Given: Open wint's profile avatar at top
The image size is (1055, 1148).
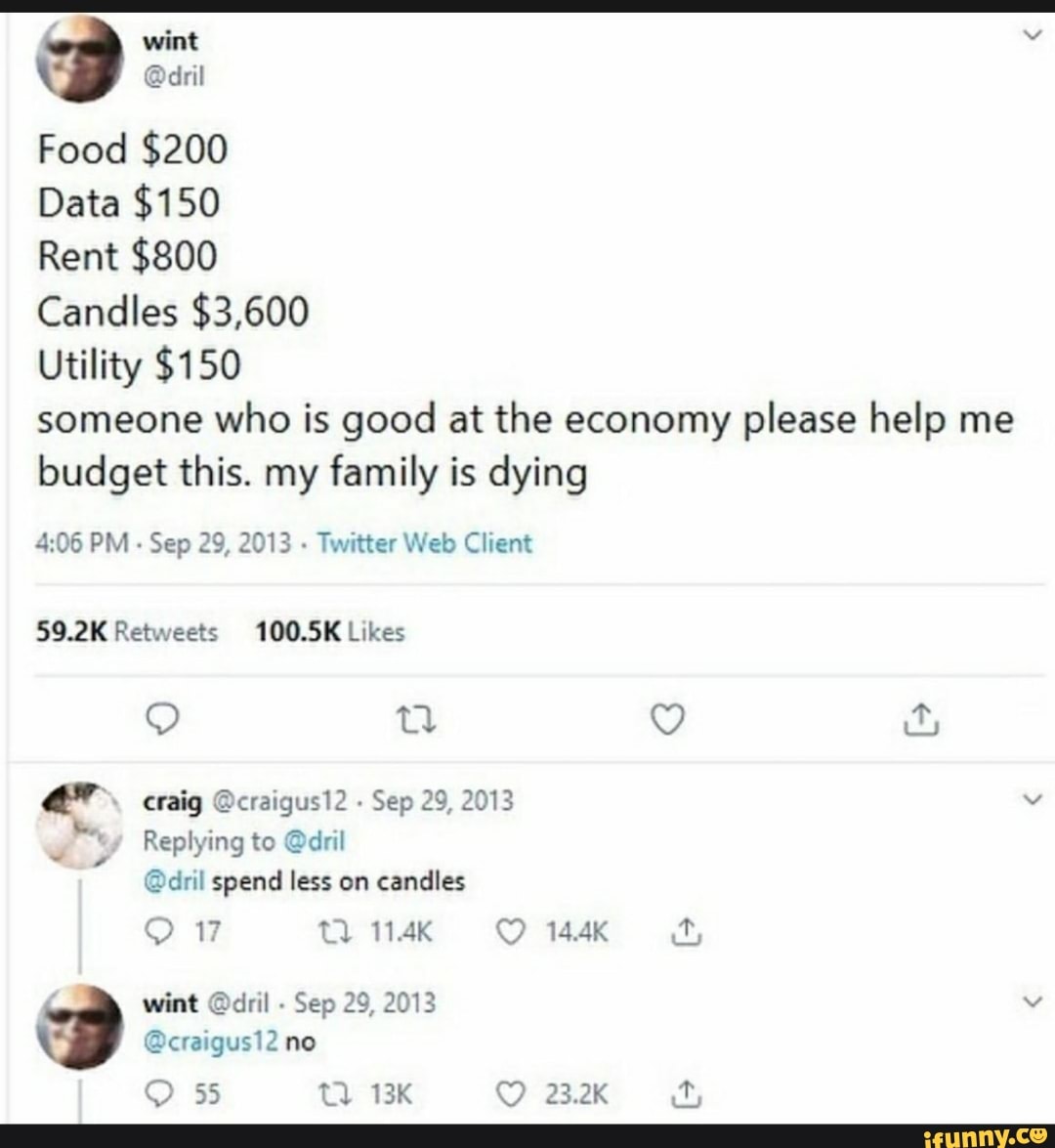Looking at the screenshot, I should pyautogui.click(x=80, y=59).
